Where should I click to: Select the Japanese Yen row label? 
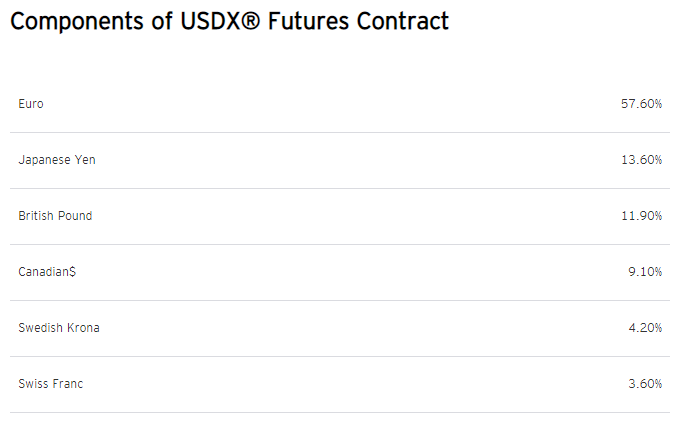coord(57,160)
